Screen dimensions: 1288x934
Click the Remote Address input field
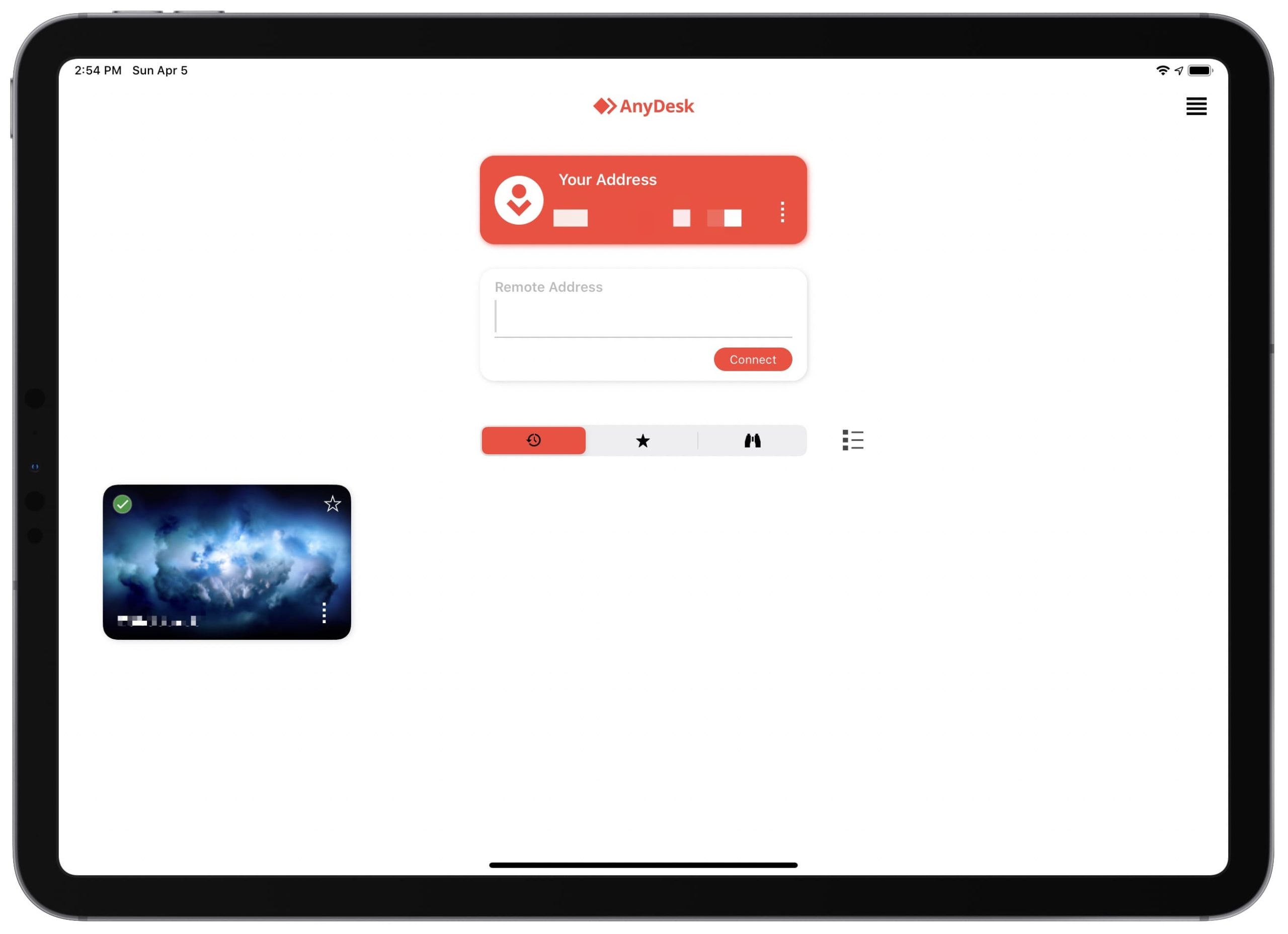(x=643, y=315)
